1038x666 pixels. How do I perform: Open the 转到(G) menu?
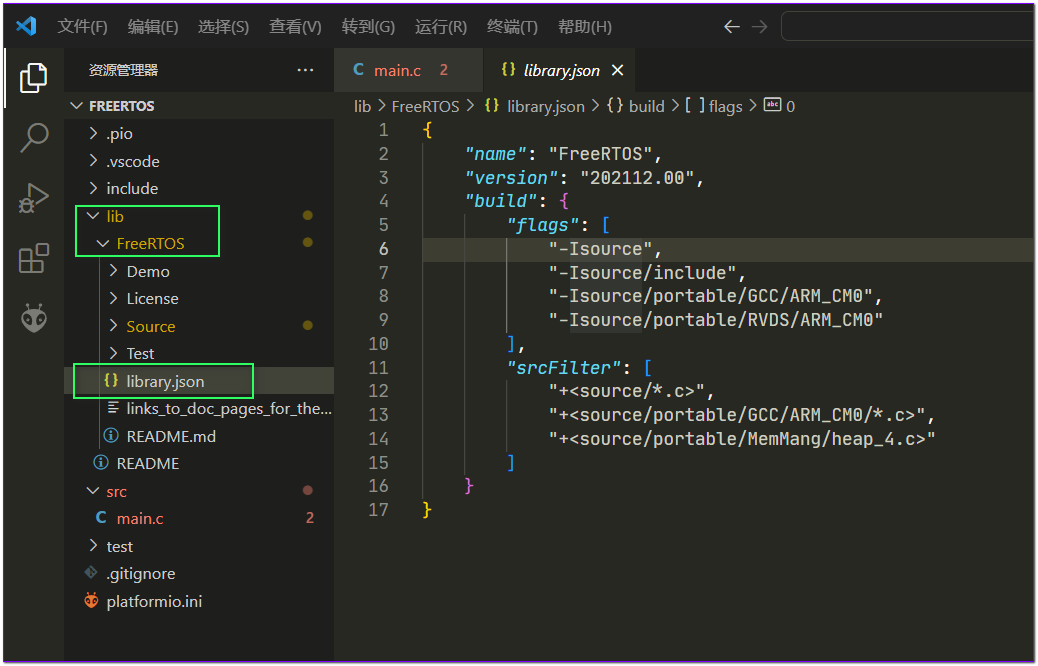coord(368,26)
